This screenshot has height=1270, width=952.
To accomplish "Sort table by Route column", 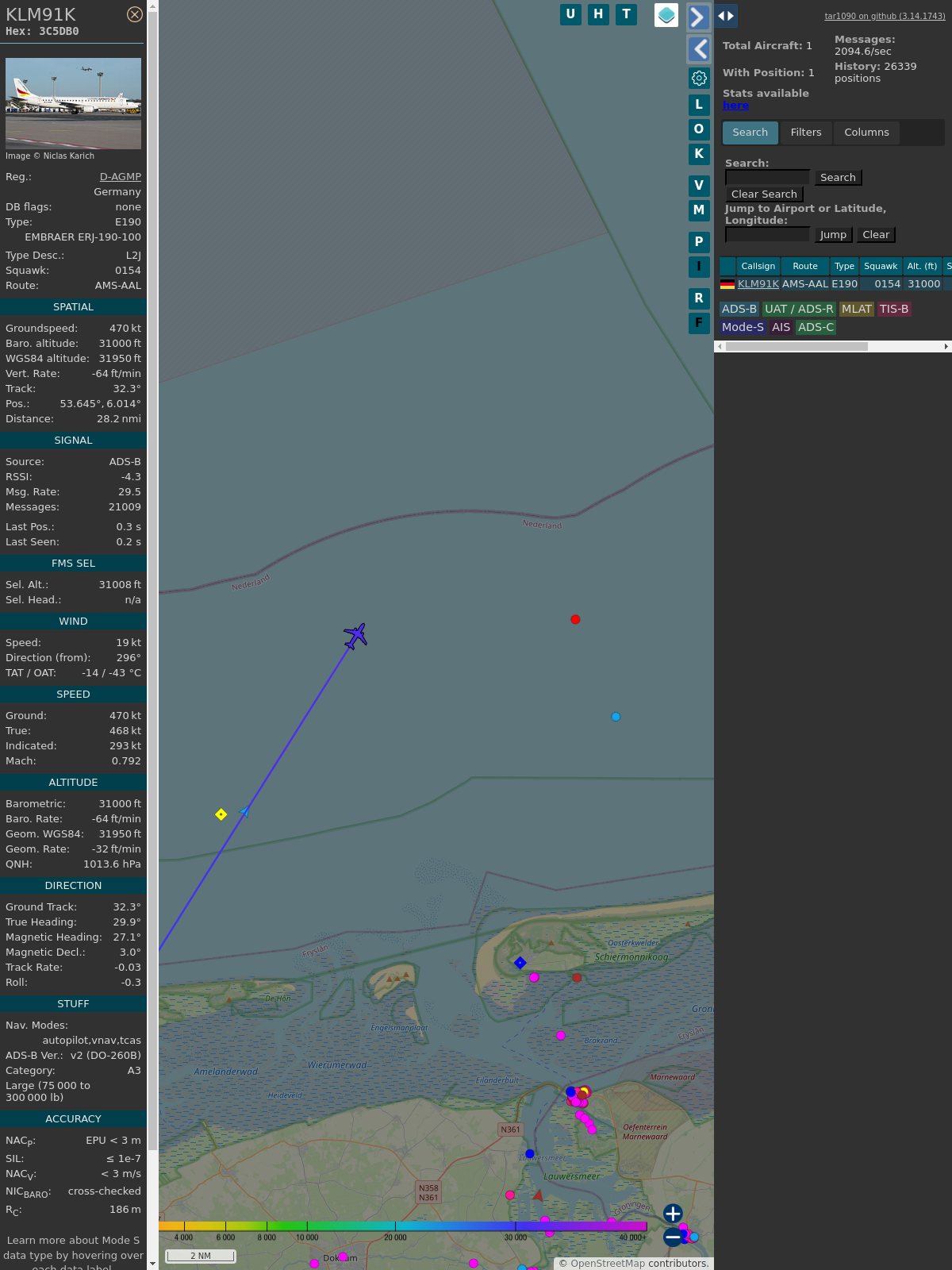I will point(805,266).
